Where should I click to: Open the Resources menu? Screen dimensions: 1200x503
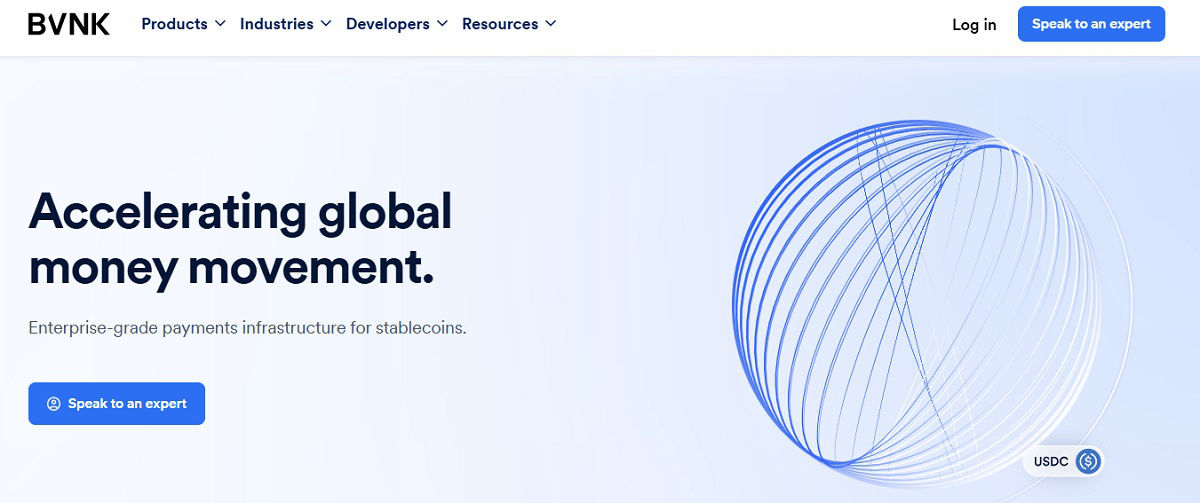509,24
